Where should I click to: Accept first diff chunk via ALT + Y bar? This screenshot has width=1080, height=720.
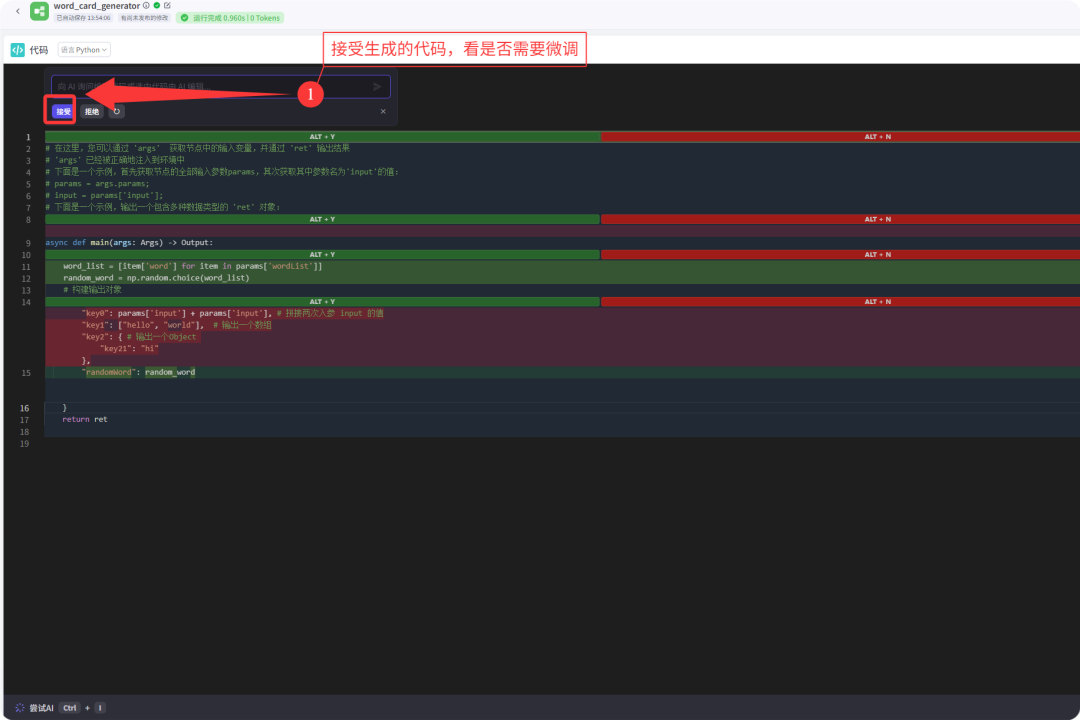click(322, 136)
